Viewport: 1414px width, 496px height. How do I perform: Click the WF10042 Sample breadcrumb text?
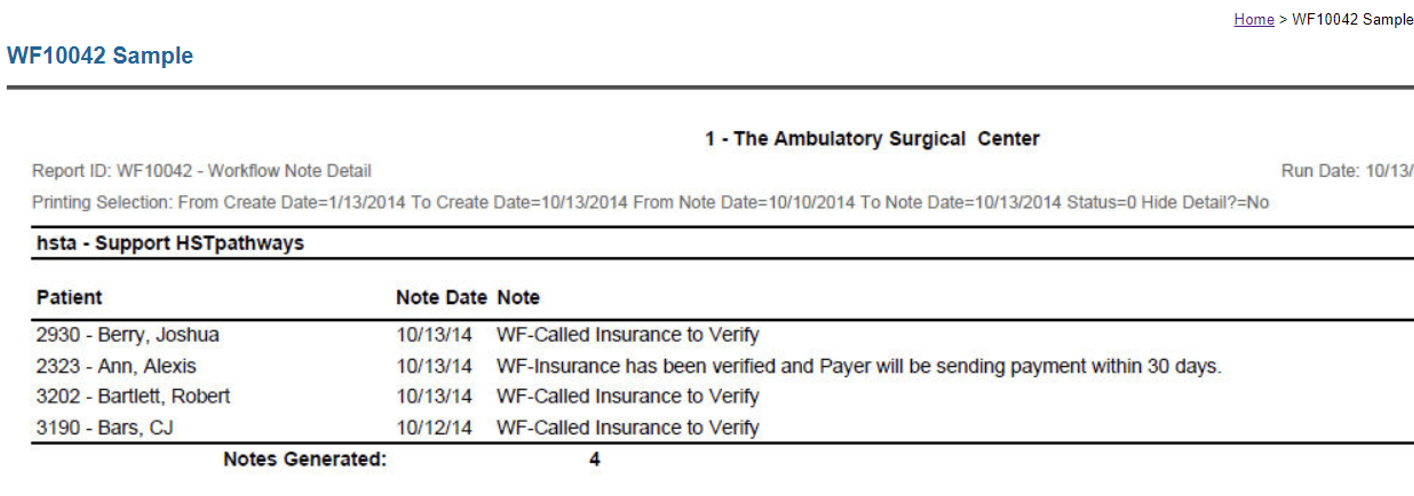pos(1352,19)
